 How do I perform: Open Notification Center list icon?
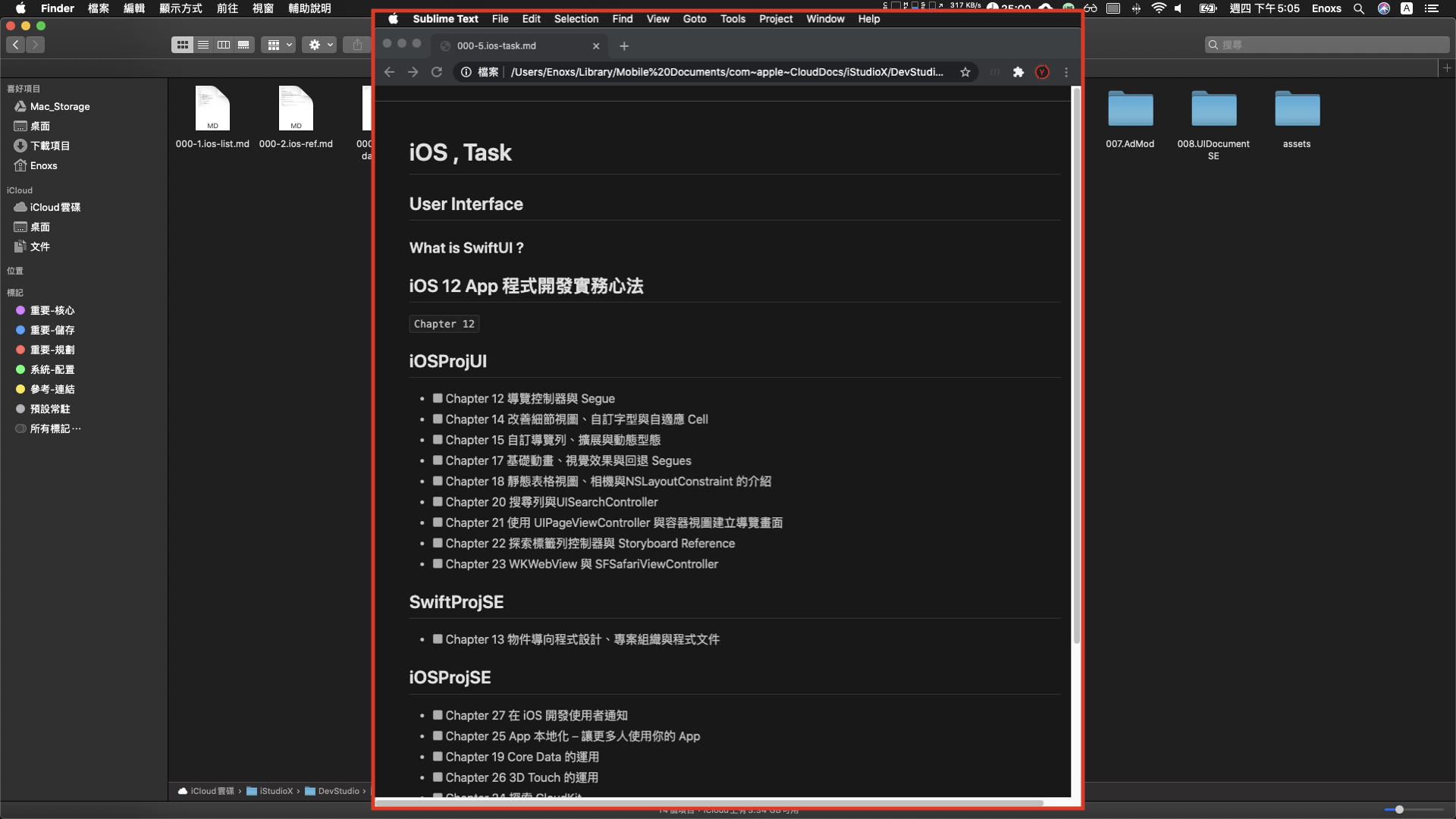coord(1432,8)
